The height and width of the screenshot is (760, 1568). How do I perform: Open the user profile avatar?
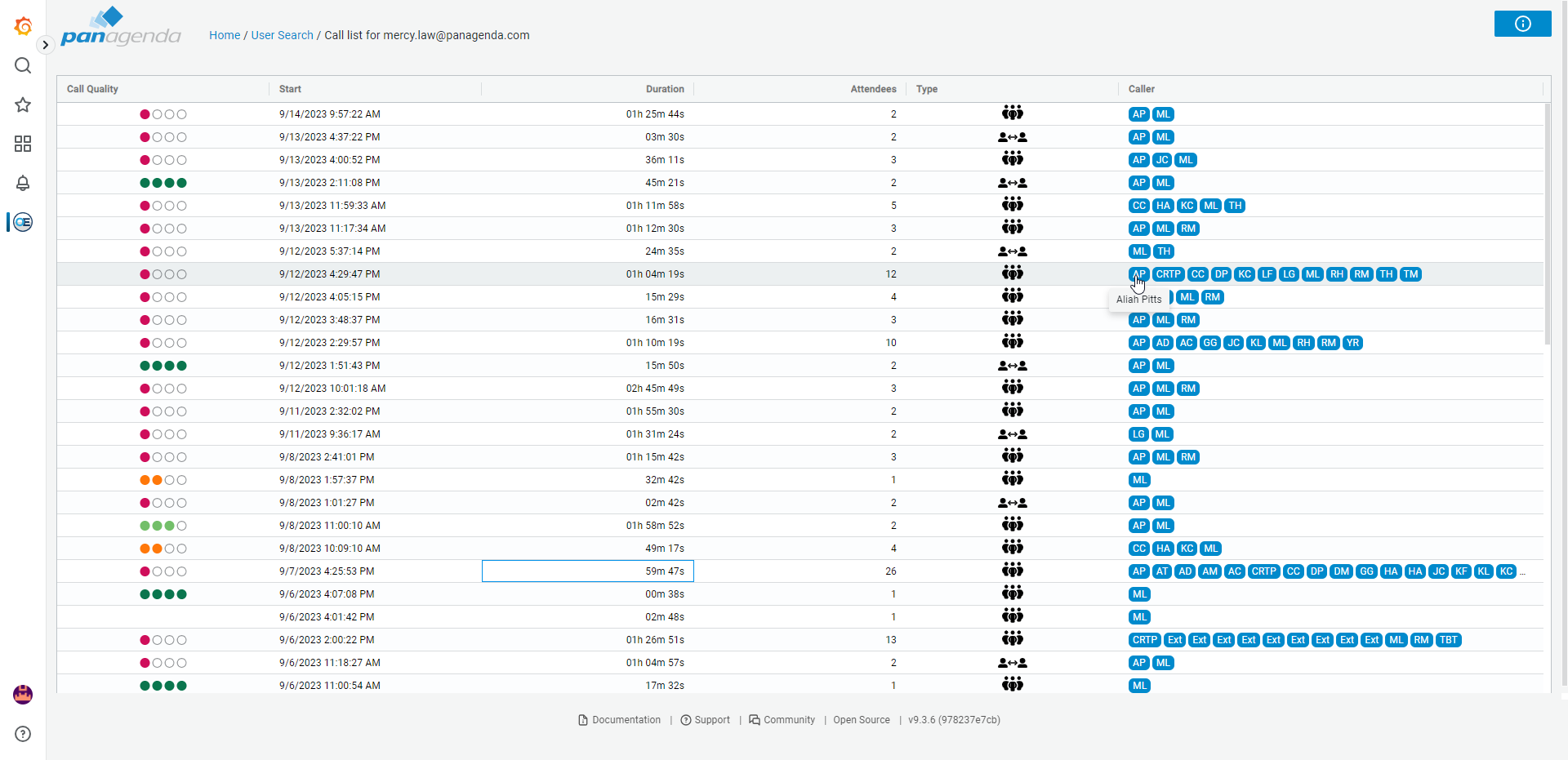(23, 694)
